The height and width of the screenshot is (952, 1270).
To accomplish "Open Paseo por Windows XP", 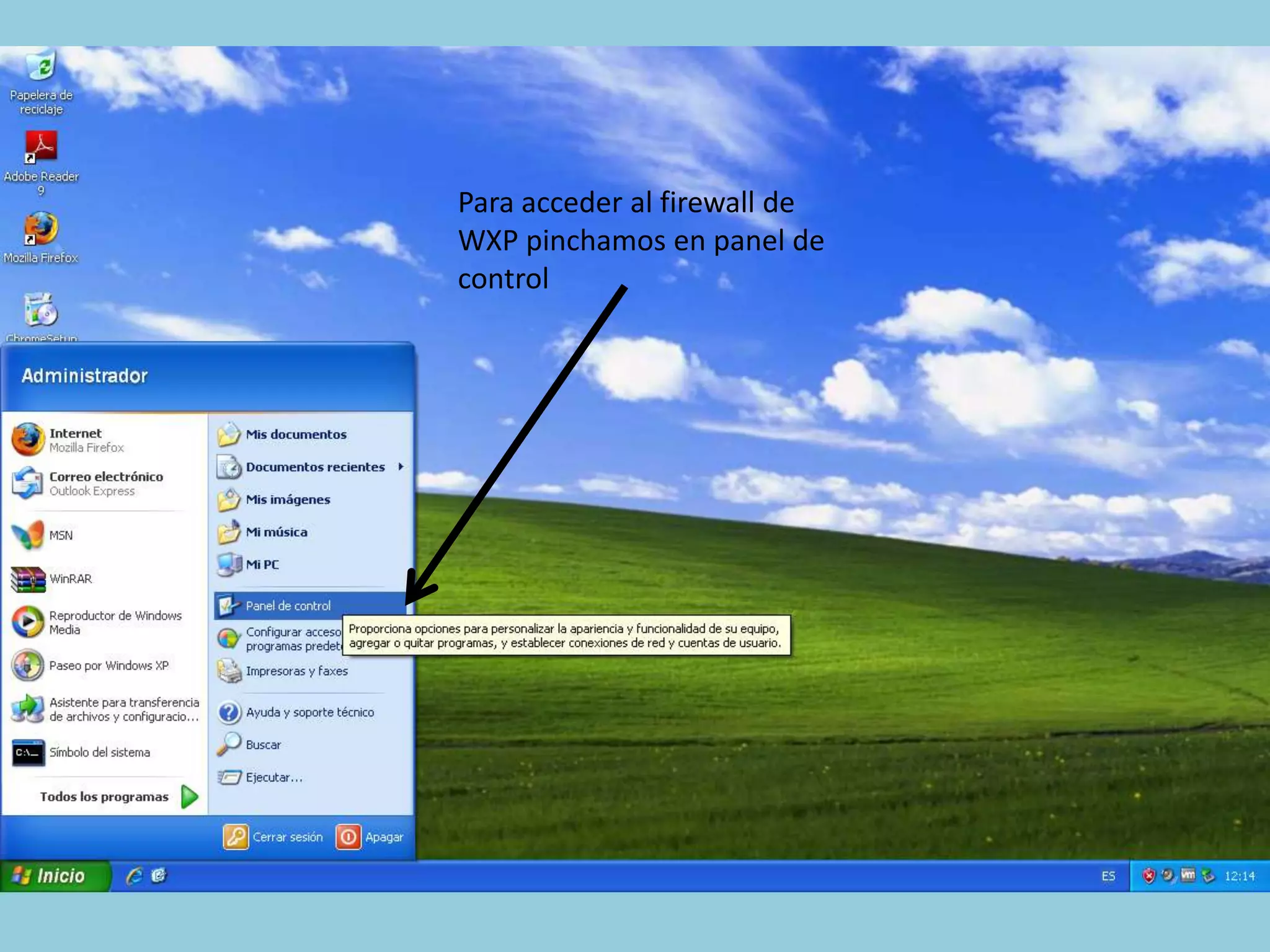I will pos(104,666).
